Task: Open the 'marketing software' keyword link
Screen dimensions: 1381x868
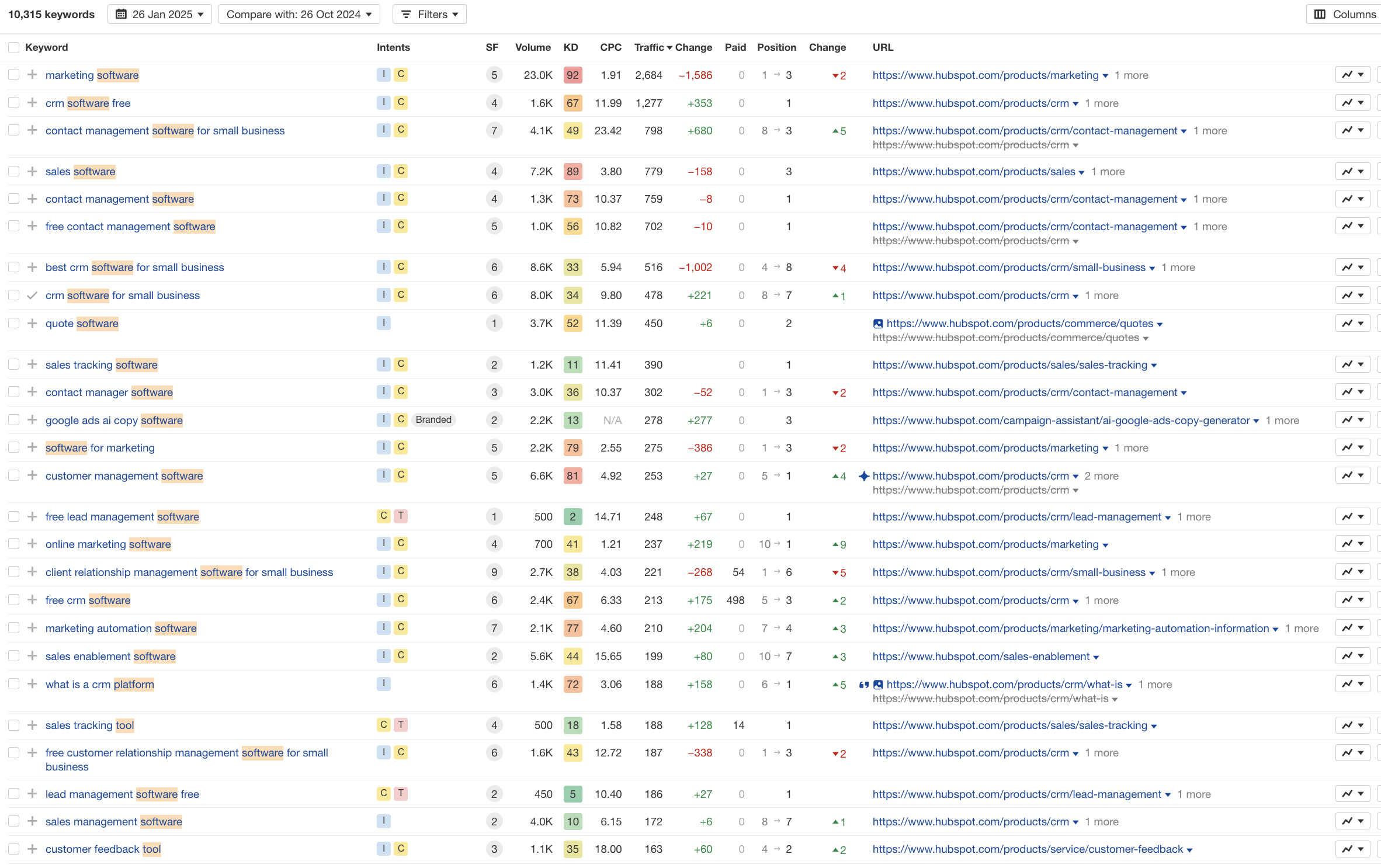Action: pos(92,75)
